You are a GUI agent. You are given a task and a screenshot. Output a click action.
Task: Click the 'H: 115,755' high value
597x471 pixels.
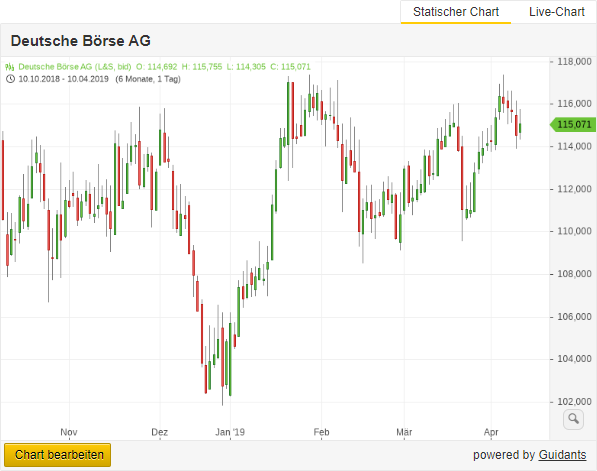coord(202,67)
